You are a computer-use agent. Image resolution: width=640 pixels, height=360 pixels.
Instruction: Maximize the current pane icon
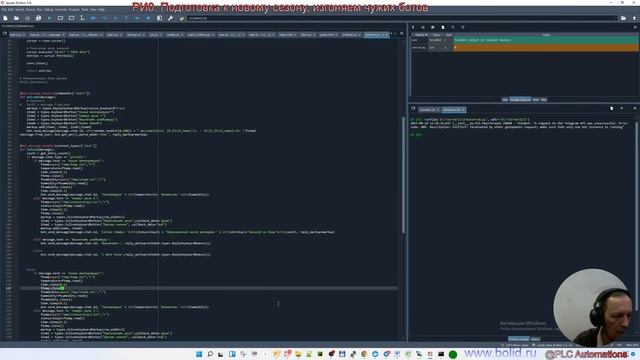point(160,18)
